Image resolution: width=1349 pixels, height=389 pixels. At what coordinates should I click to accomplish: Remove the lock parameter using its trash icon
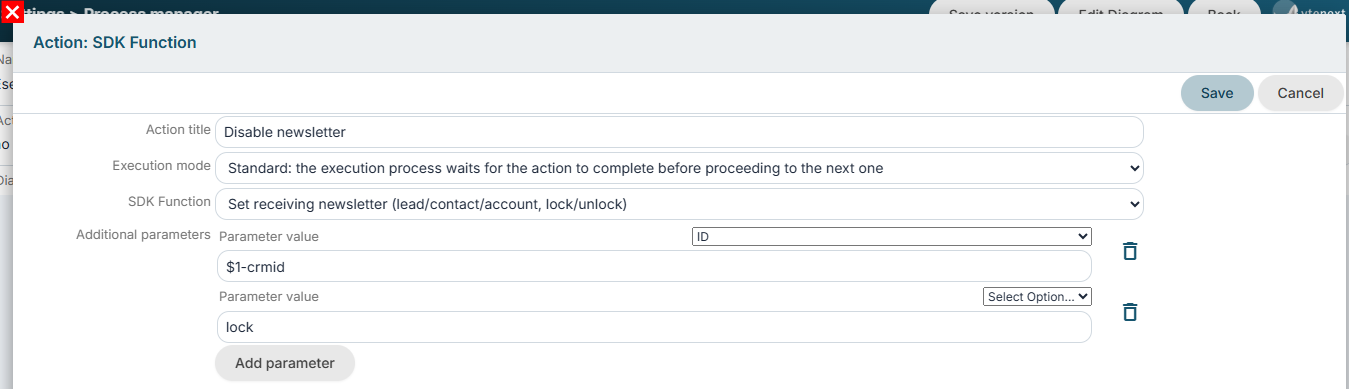tap(1130, 312)
